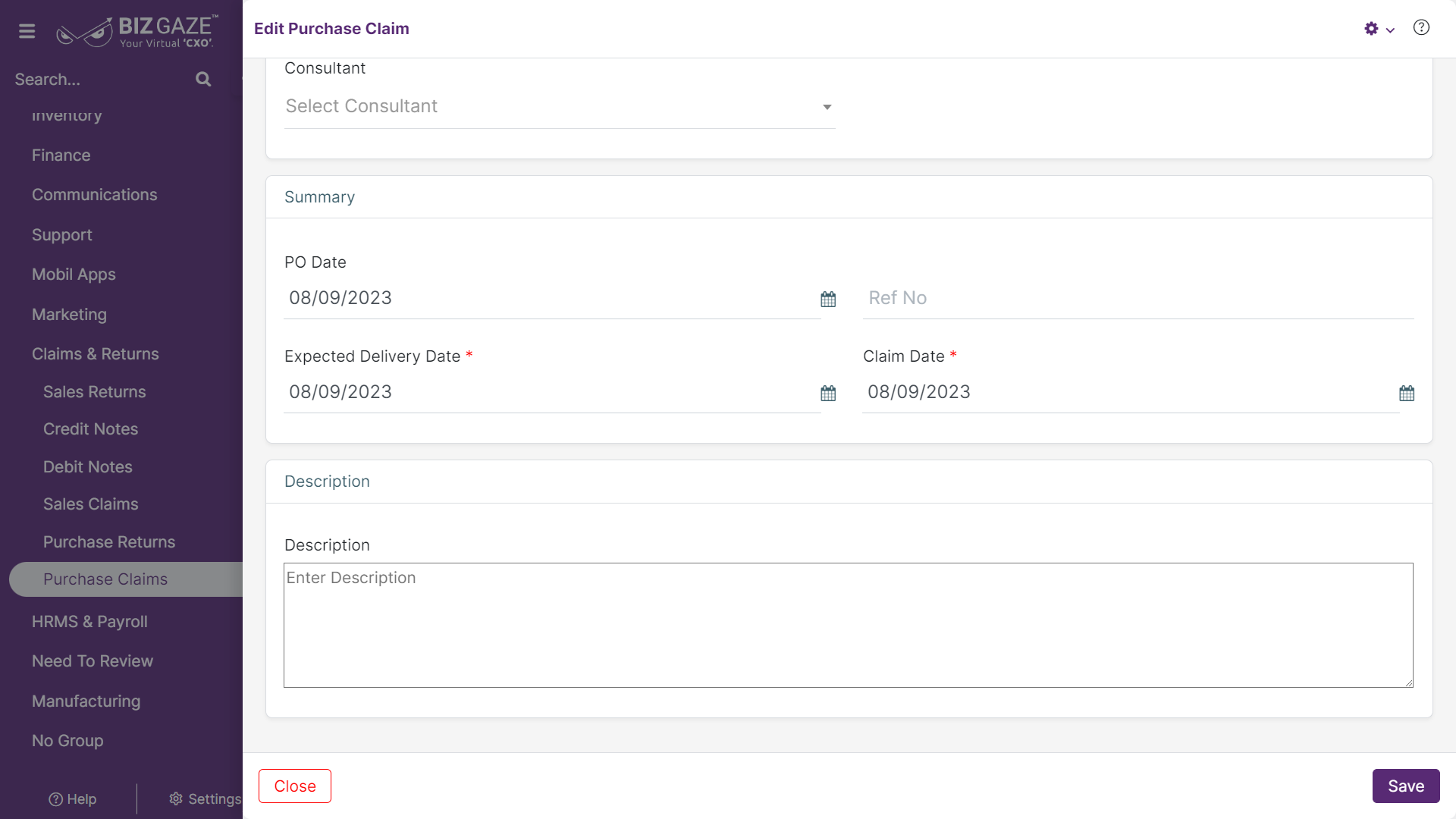Viewport: 1456px width, 819px height.
Task: Open Need To Review menu
Action: click(93, 661)
